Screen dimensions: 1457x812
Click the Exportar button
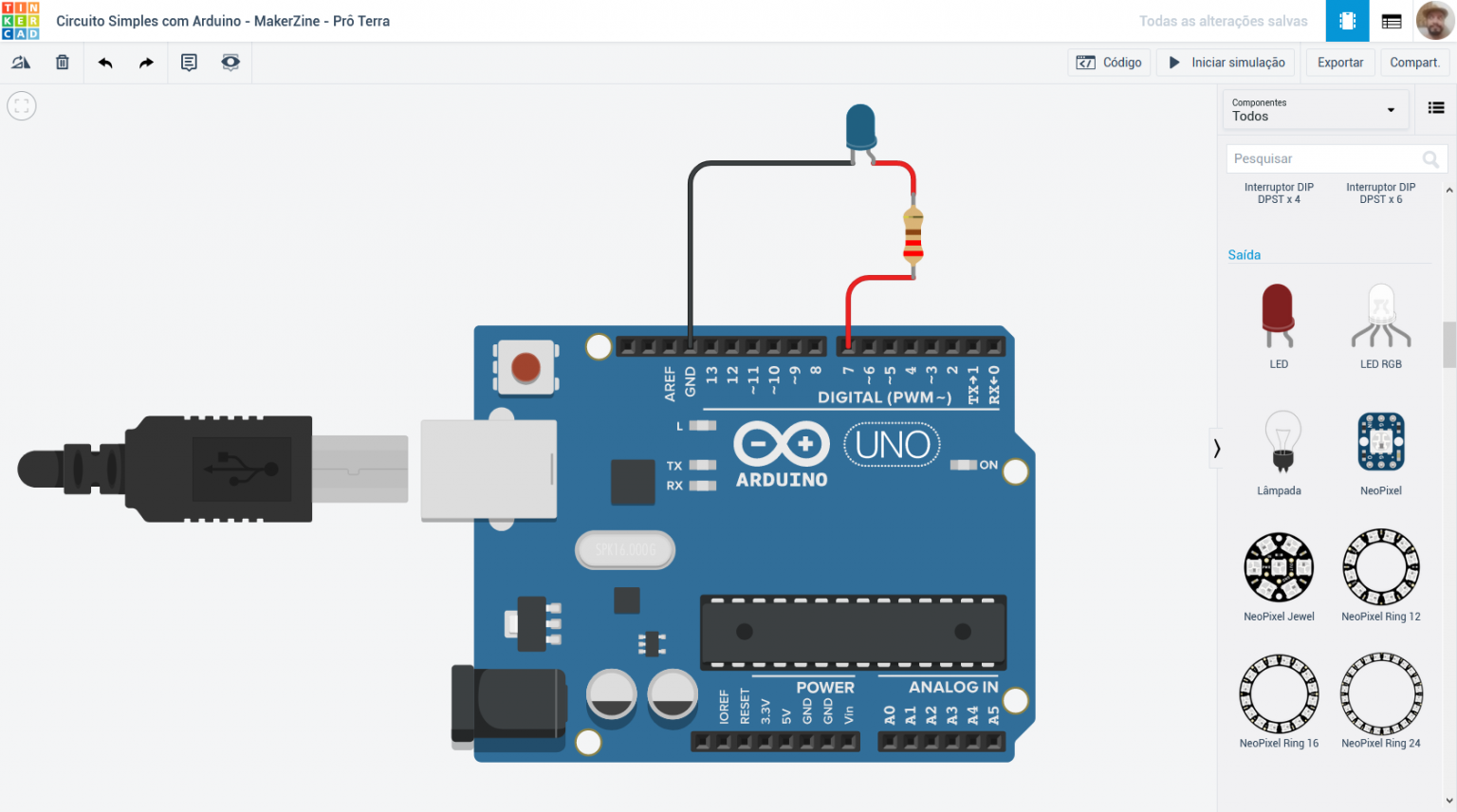click(1339, 62)
